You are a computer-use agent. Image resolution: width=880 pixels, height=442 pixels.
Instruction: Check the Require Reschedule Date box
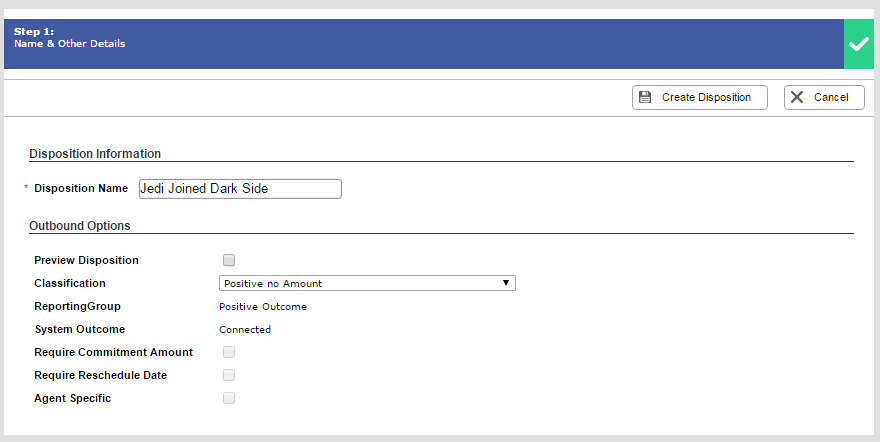229,375
